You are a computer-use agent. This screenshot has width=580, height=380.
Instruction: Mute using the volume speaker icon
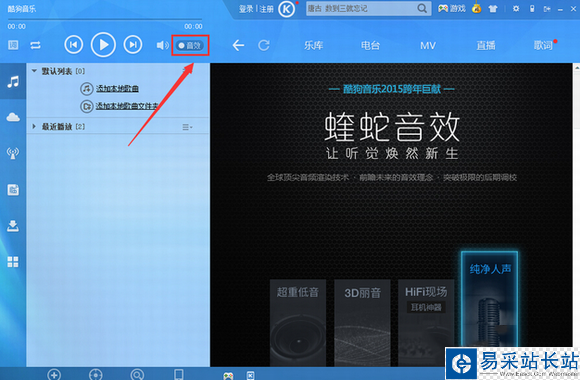pos(162,45)
